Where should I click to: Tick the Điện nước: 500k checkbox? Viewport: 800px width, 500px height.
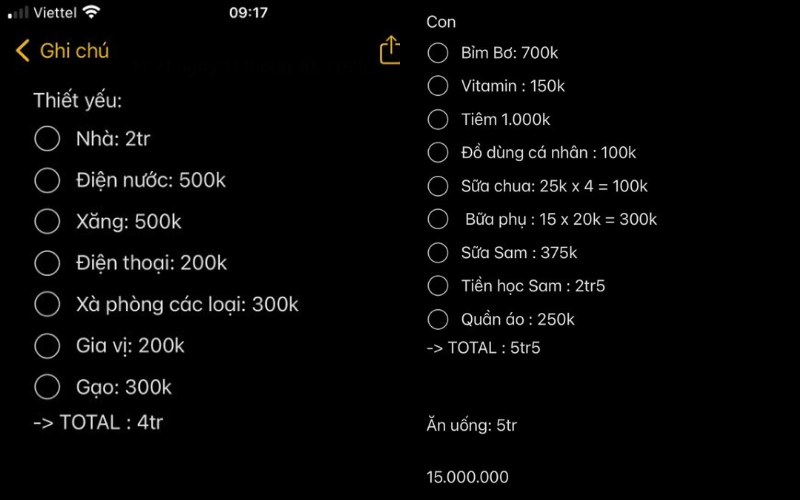click(47, 181)
